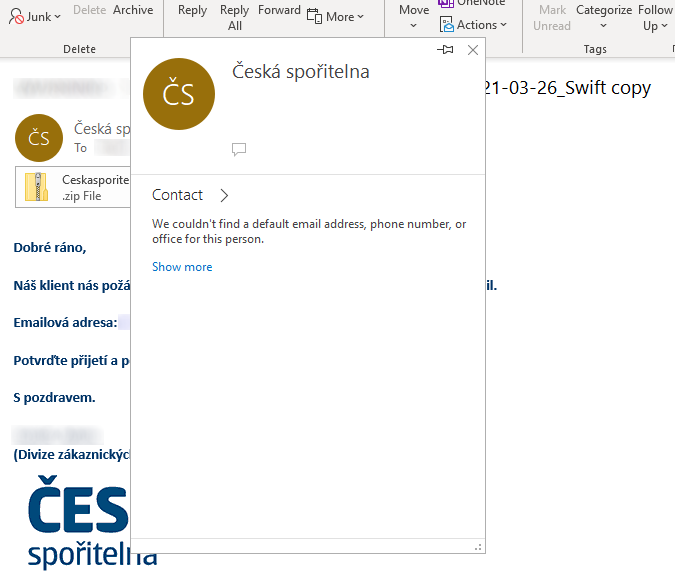Click the large ČS avatar in contact card

180,93
